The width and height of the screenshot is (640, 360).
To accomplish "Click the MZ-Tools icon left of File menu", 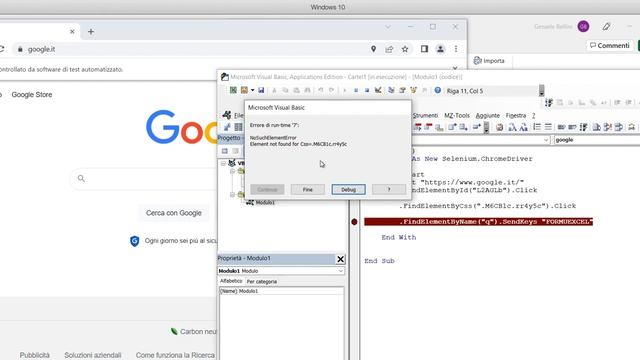I will tap(227, 115).
